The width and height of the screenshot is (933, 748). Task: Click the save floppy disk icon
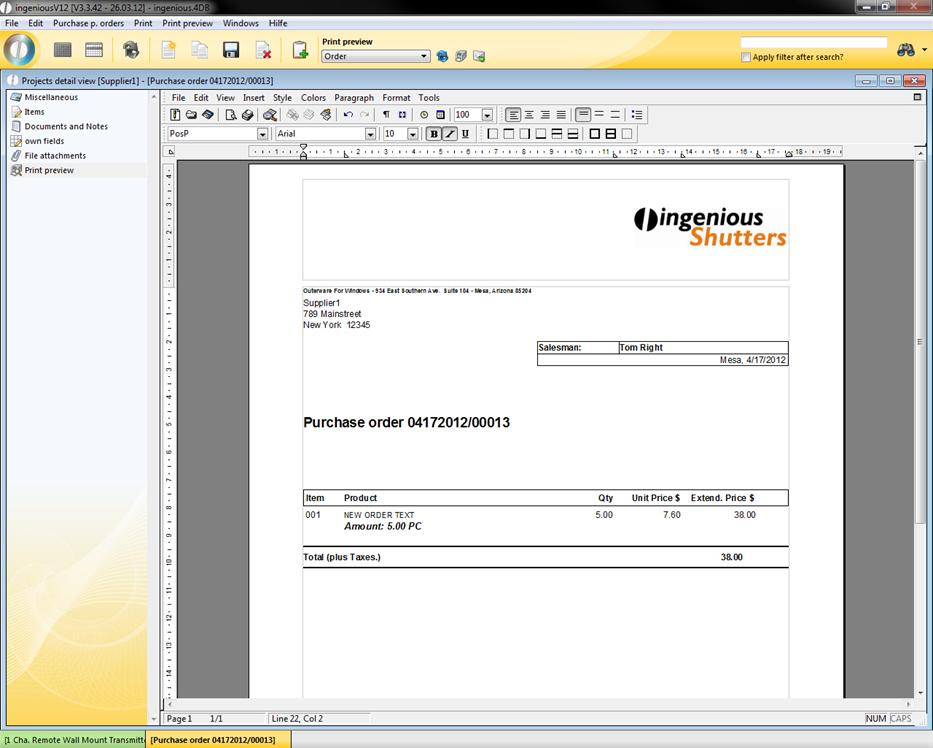point(231,50)
